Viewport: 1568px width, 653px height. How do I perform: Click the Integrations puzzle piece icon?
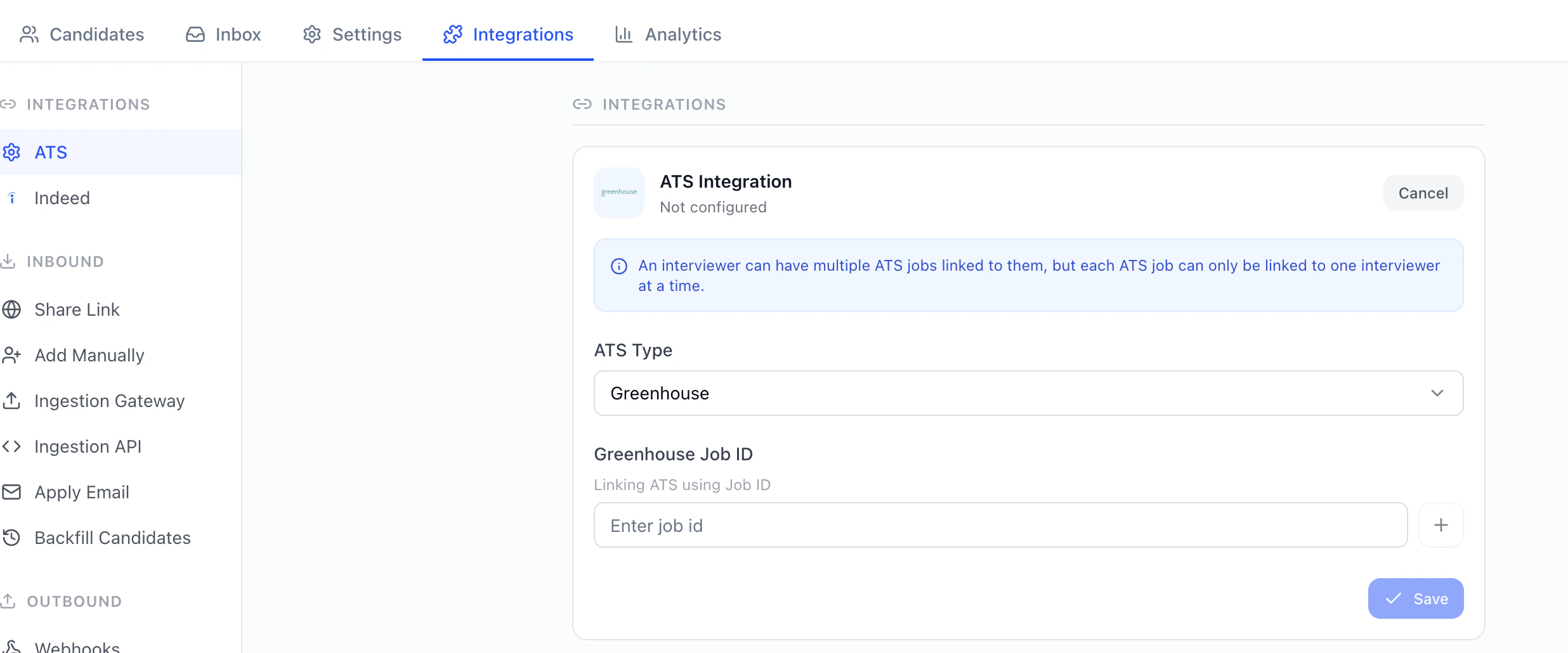point(453,34)
